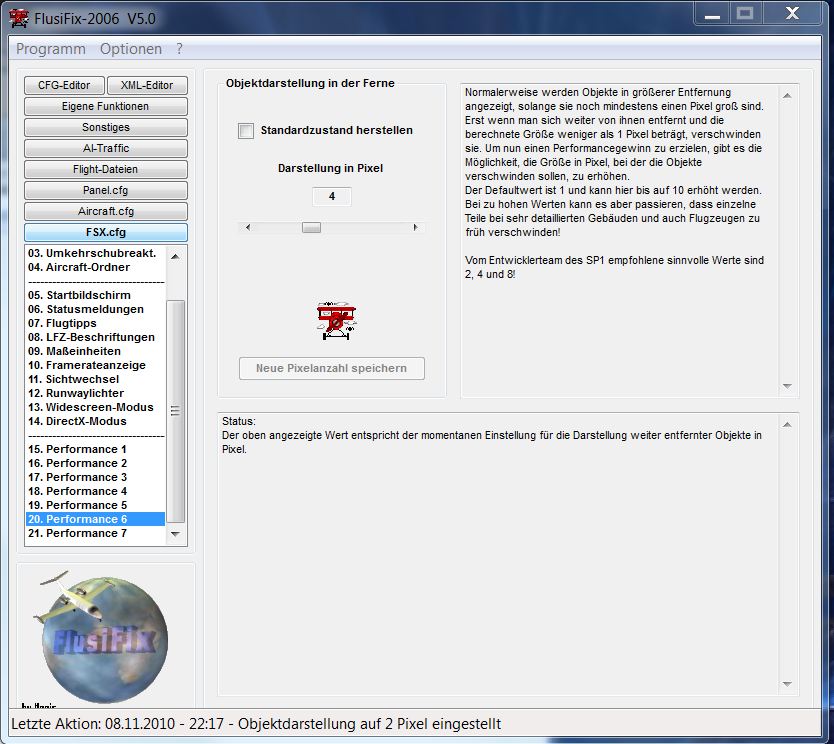
Task: Select 06. Statusmeldungen list entry
Action: [95, 309]
